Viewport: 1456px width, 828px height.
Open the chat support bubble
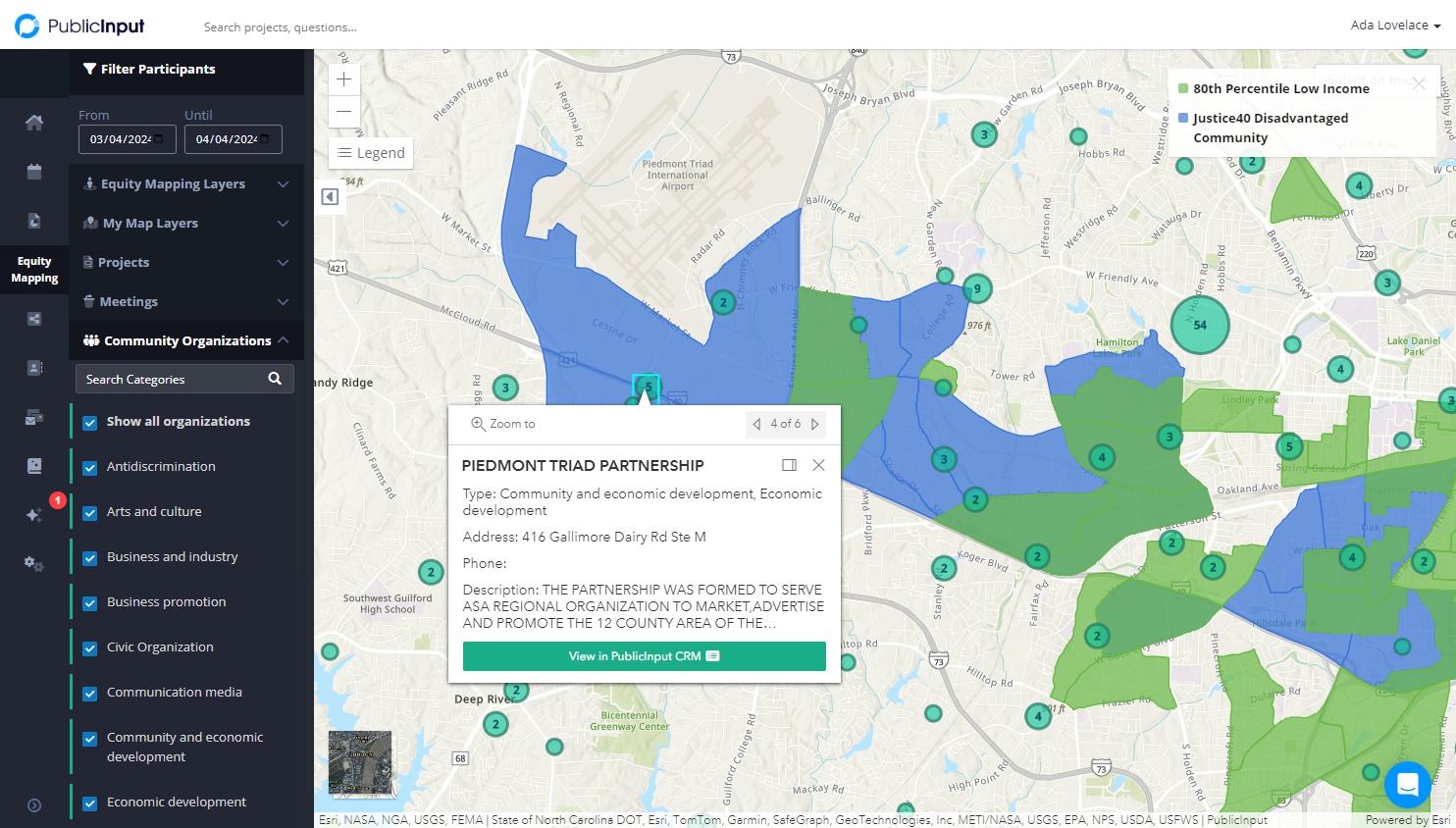click(1407, 784)
